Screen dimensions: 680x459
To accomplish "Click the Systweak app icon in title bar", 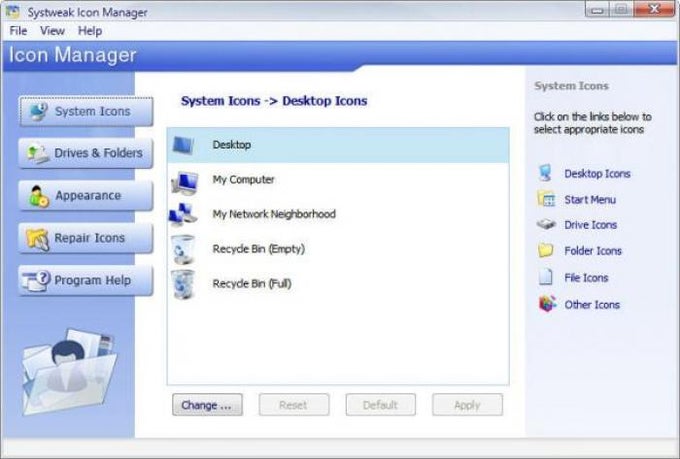I will tap(13, 12).
